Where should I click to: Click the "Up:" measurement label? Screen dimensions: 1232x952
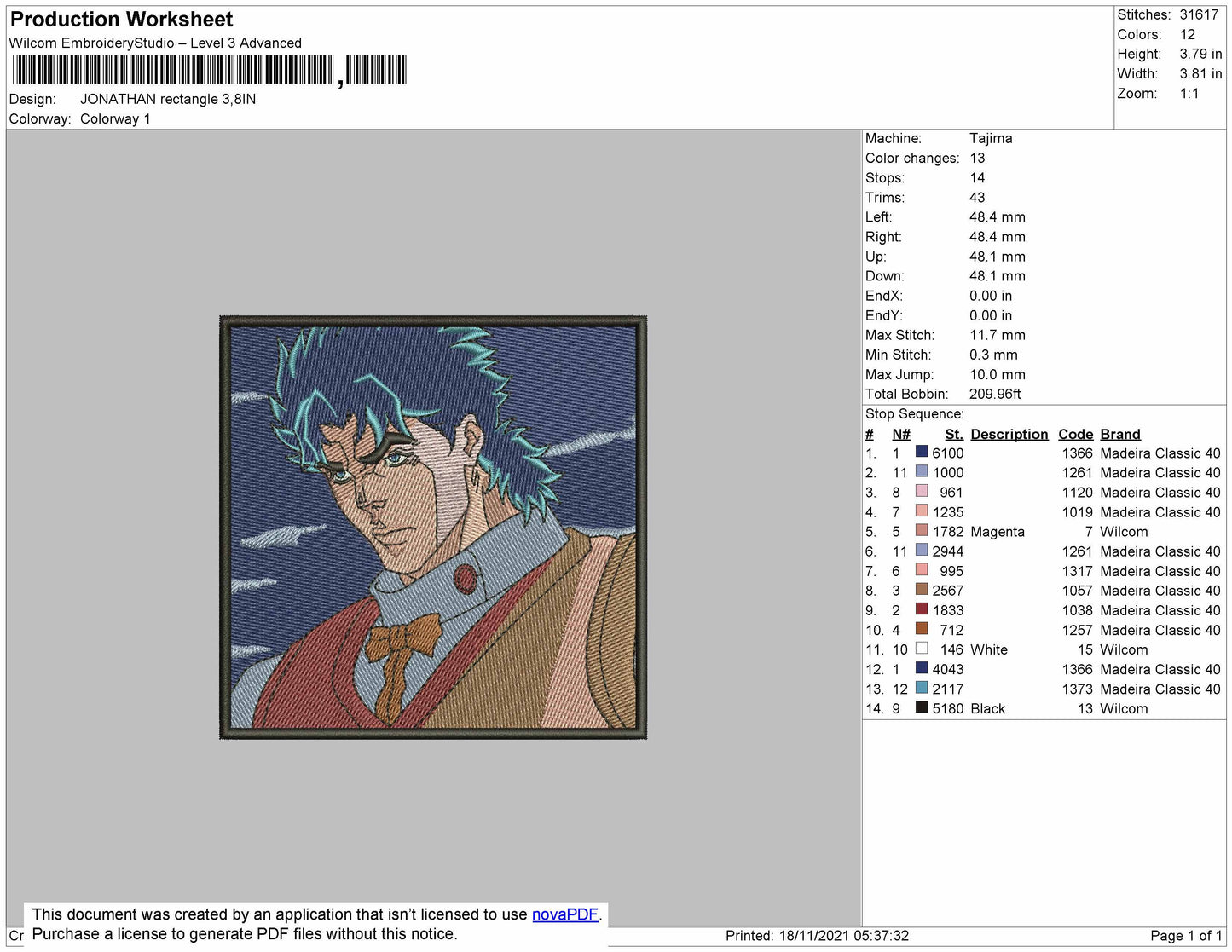(876, 257)
